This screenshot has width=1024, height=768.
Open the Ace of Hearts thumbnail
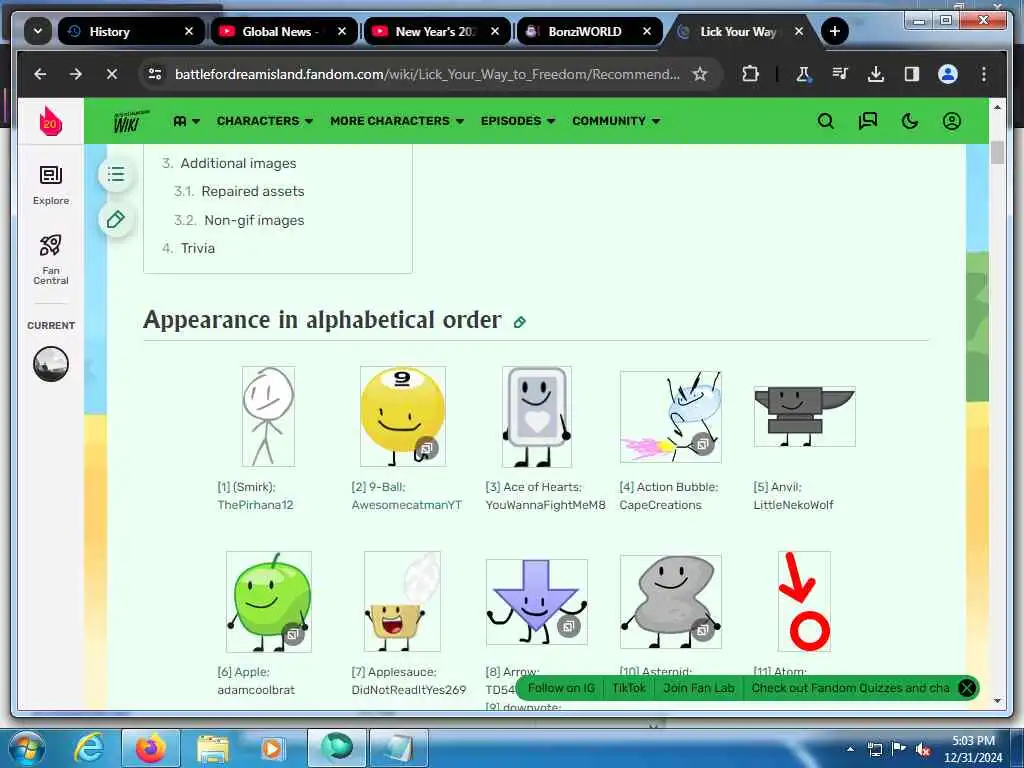coord(537,417)
